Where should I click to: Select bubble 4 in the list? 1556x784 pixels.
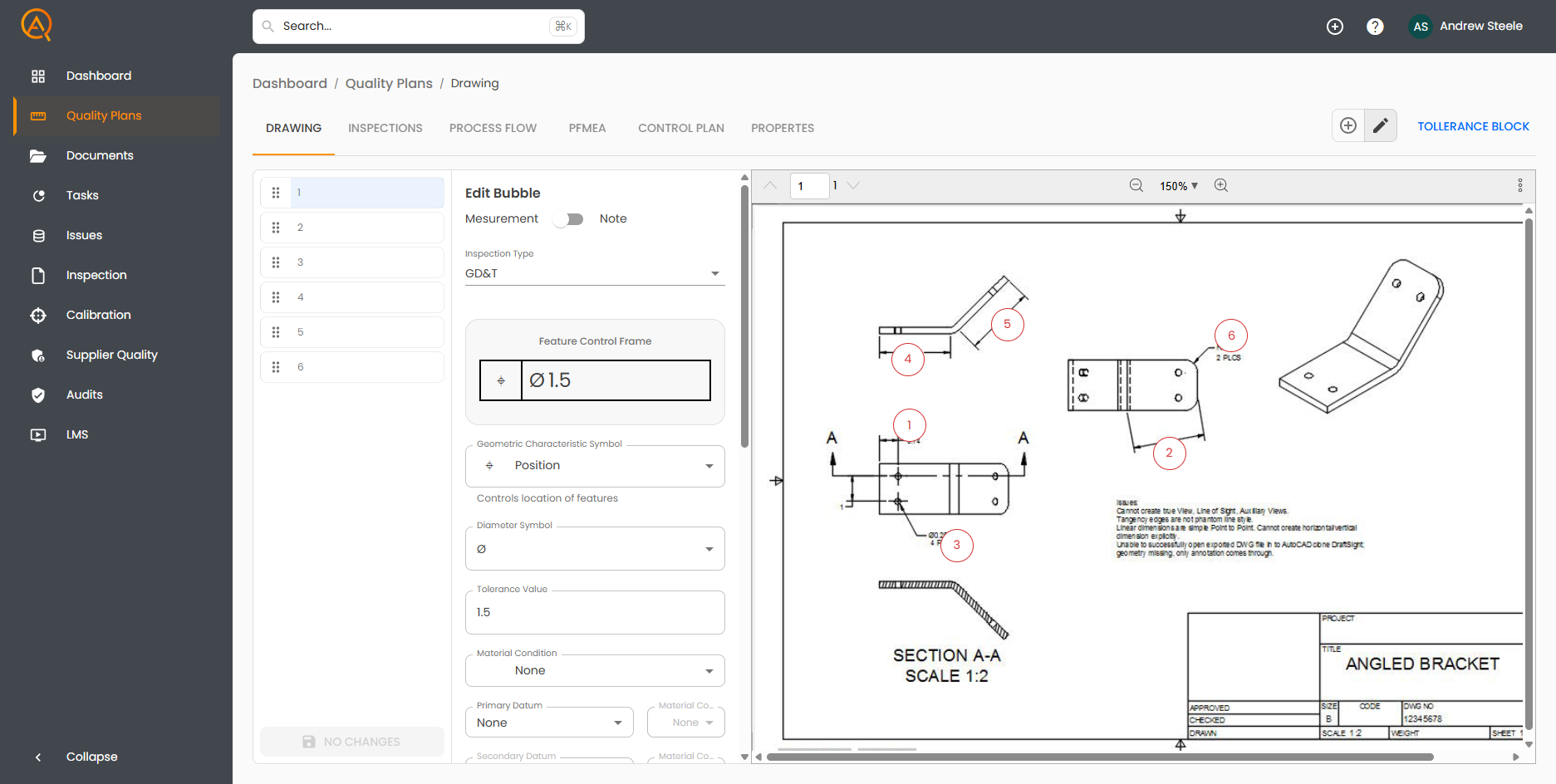click(x=351, y=296)
